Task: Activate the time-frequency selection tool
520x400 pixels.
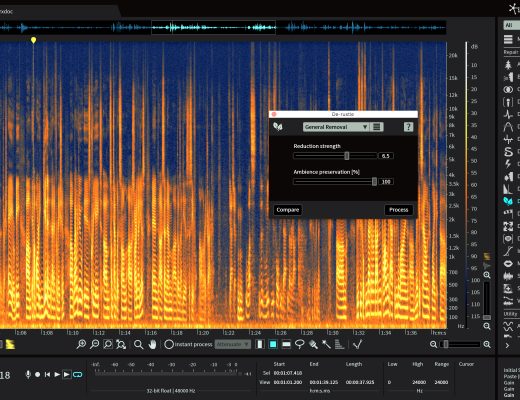Action: [x=273, y=344]
